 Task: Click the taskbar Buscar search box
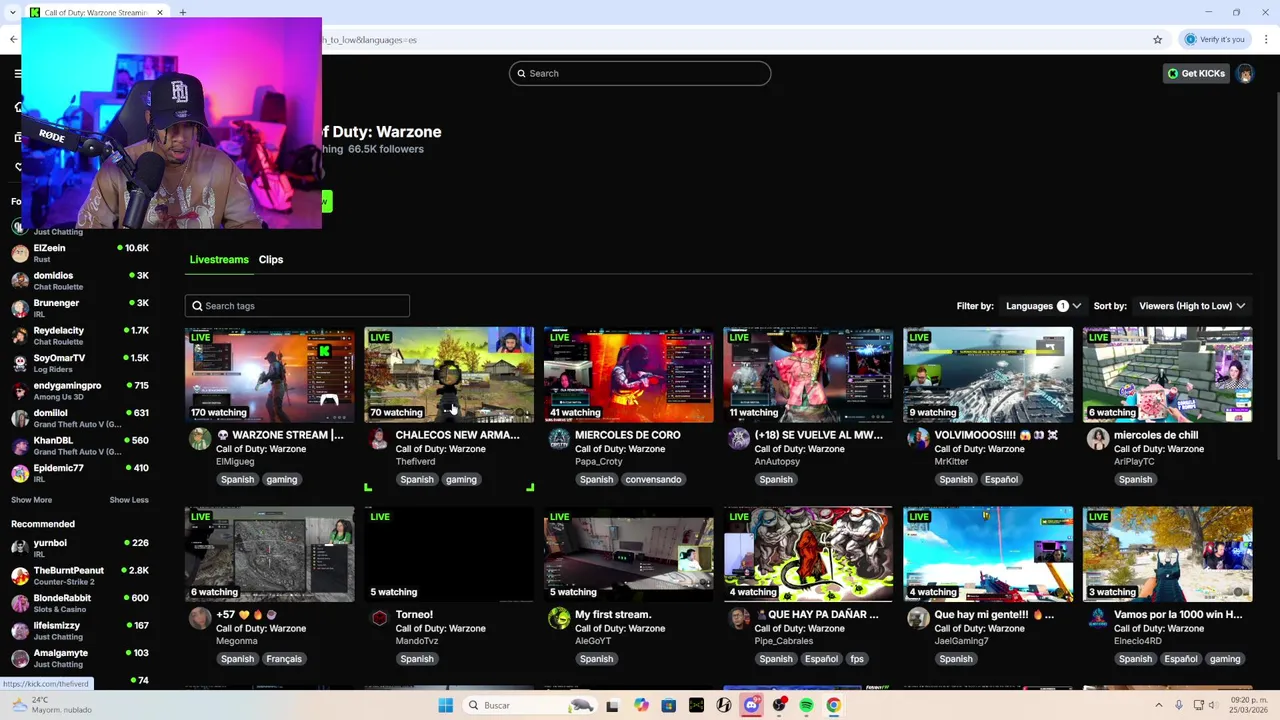click(532, 705)
